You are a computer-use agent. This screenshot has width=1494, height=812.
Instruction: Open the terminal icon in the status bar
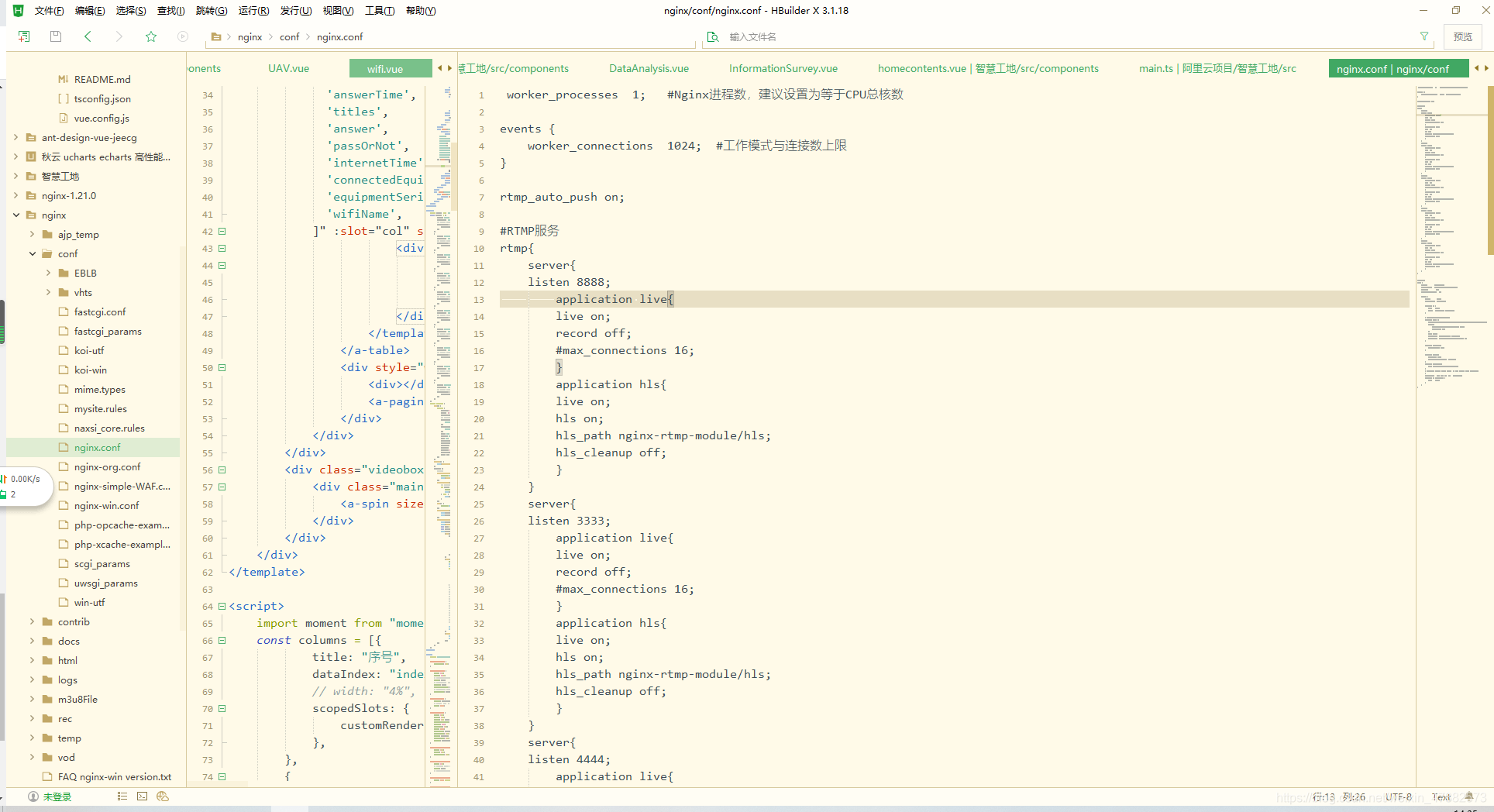142,797
